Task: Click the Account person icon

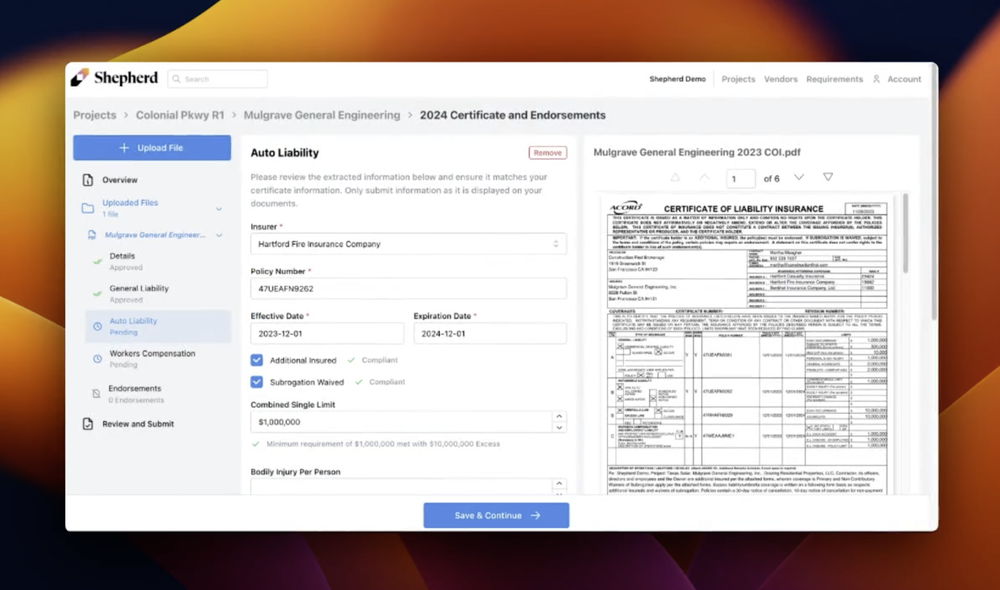Action: click(x=876, y=79)
